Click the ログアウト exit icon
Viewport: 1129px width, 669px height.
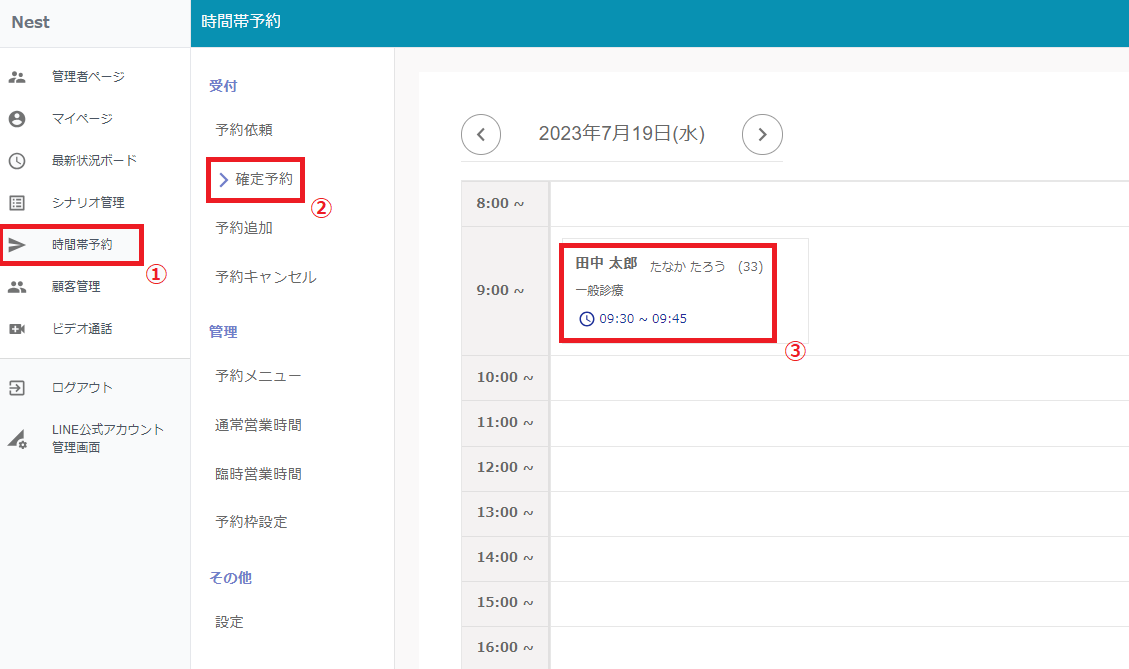pos(17,388)
